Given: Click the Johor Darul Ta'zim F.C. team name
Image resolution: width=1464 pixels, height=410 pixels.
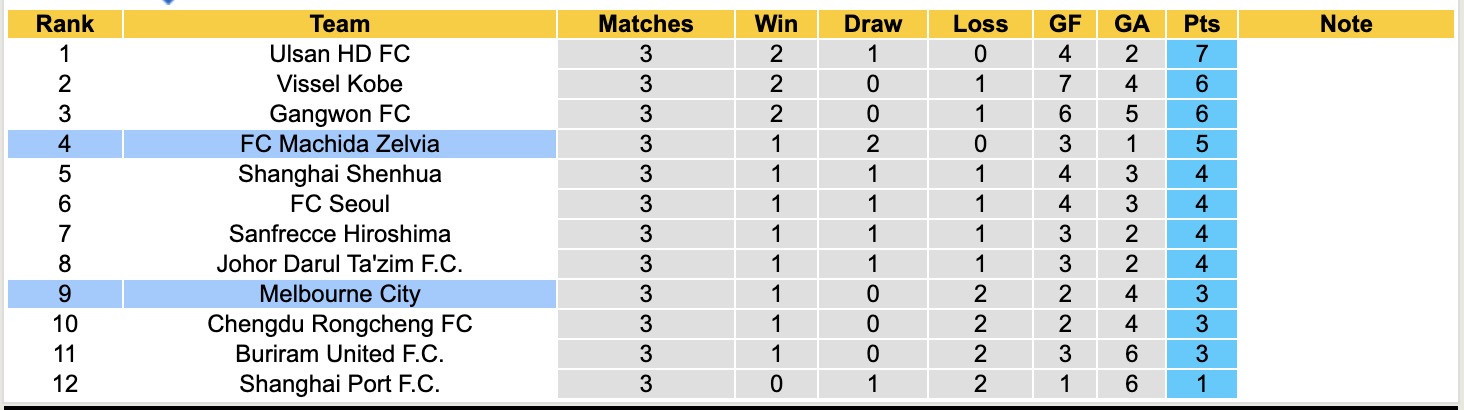Looking at the screenshot, I should coord(340,264).
